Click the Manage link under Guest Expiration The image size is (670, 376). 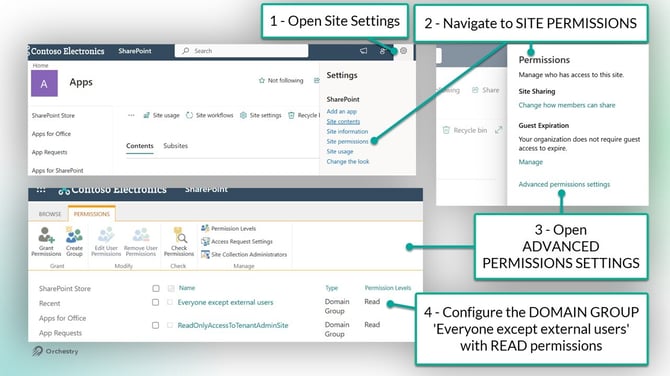tap(531, 162)
